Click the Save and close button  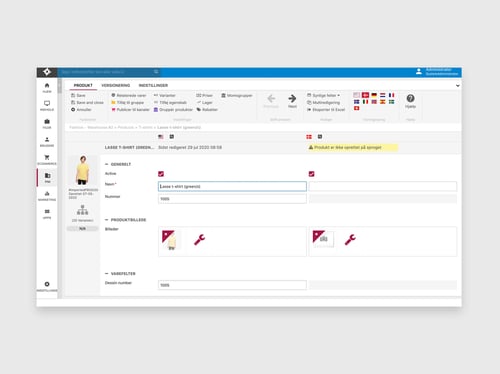pos(87,102)
